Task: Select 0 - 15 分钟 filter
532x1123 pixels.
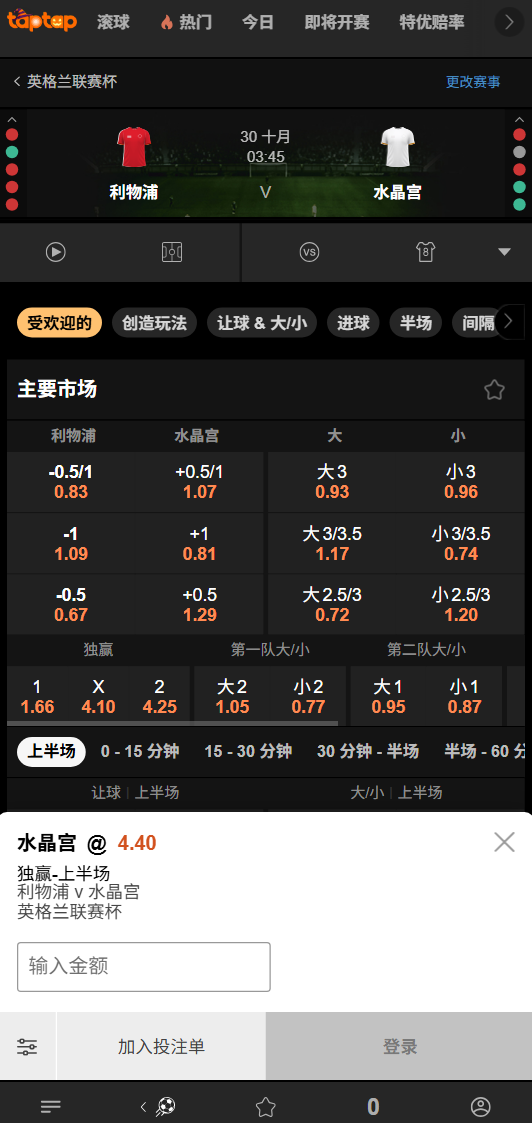Action: click(140, 751)
